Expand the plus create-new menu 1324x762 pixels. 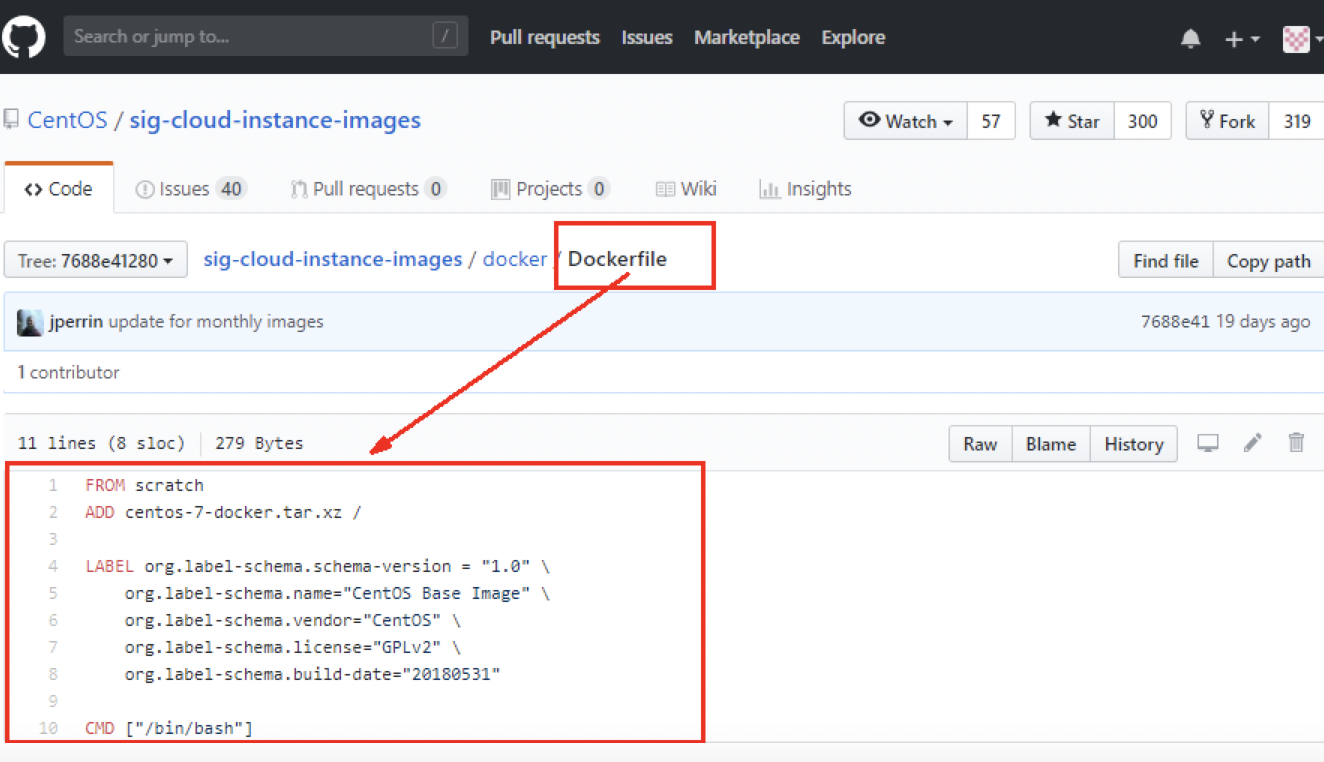(1241, 39)
